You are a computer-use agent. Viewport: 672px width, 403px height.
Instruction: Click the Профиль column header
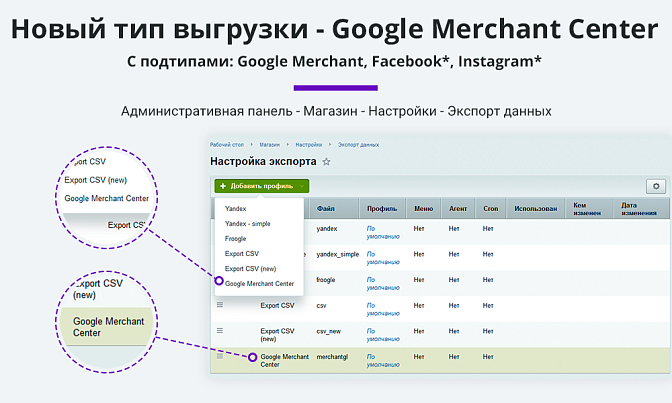[x=382, y=209]
